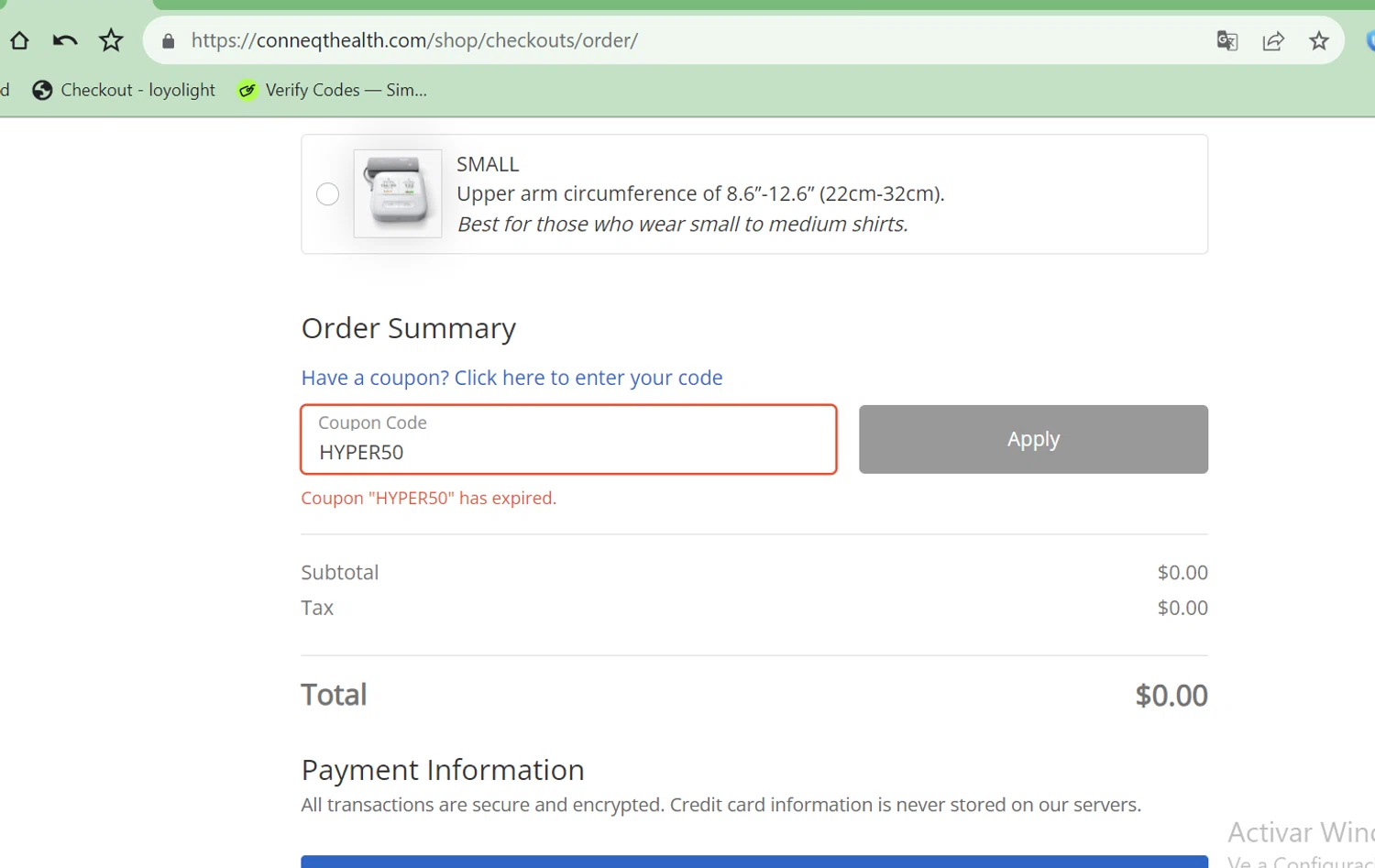The height and width of the screenshot is (868, 1375).
Task: Click 'Have a coupon?' link
Action: pos(511,378)
